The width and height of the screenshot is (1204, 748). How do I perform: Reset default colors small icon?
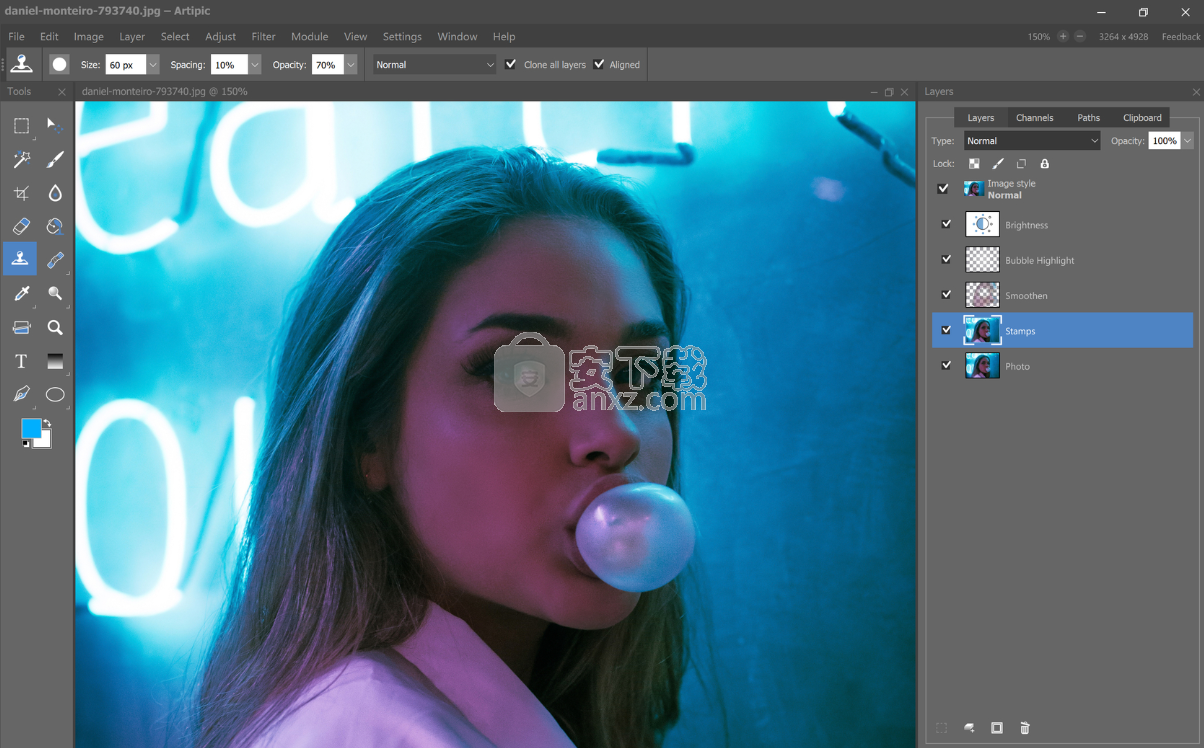tap(25, 445)
